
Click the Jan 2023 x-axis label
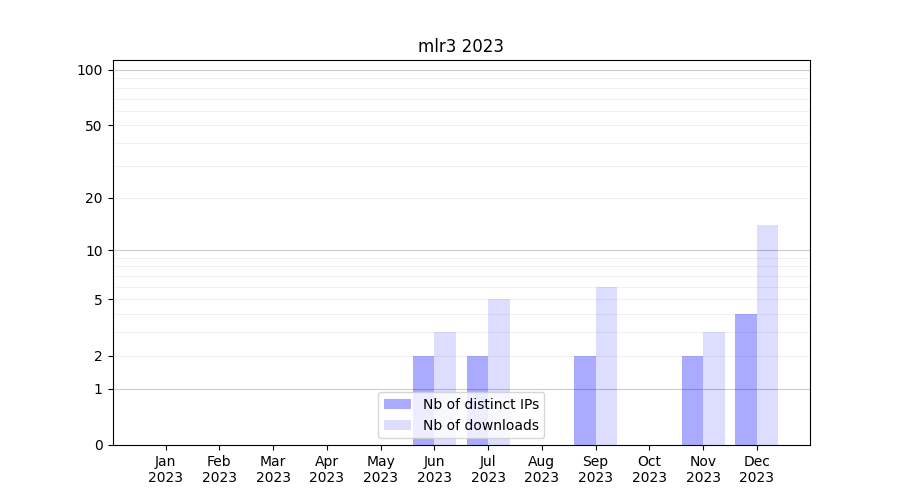pos(166,469)
